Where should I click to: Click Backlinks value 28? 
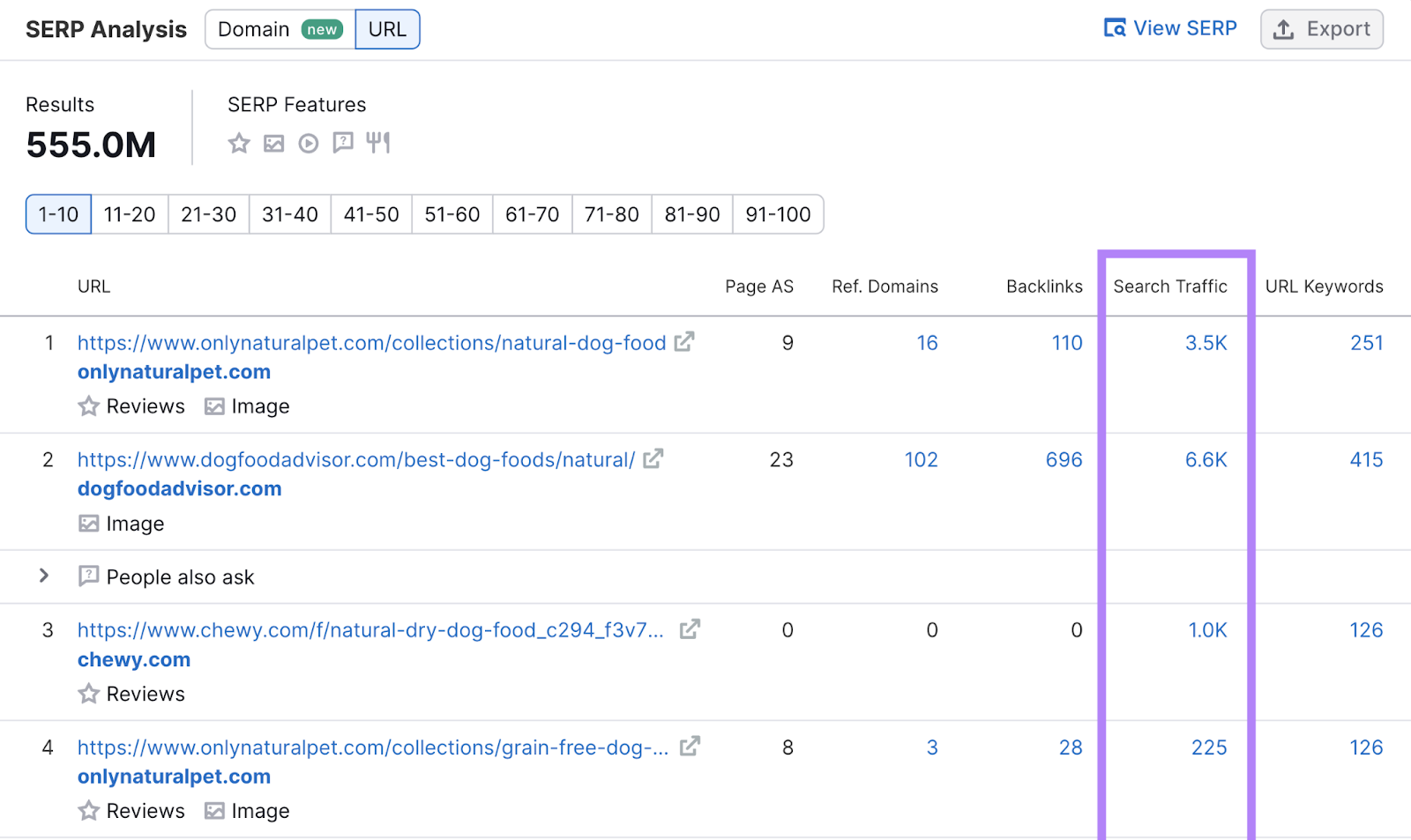(x=1071, y=747)
